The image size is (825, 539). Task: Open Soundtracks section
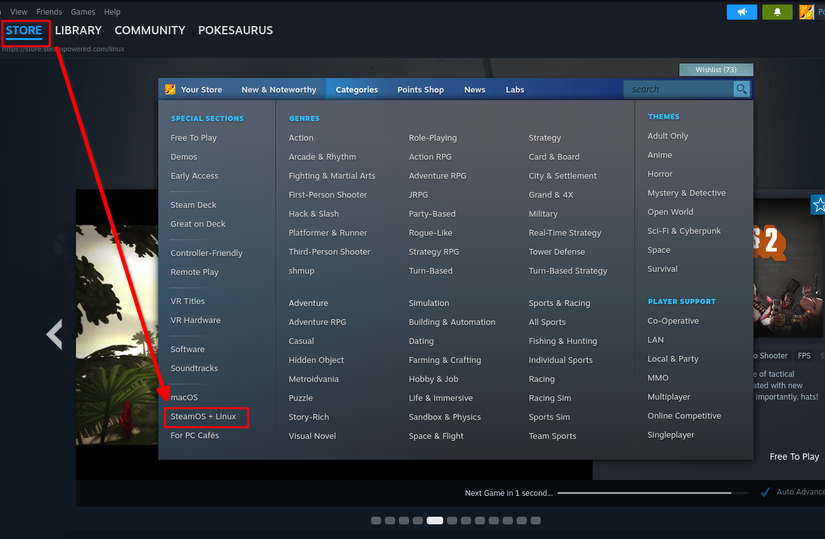pyautogui.click(x=194, y=368)
